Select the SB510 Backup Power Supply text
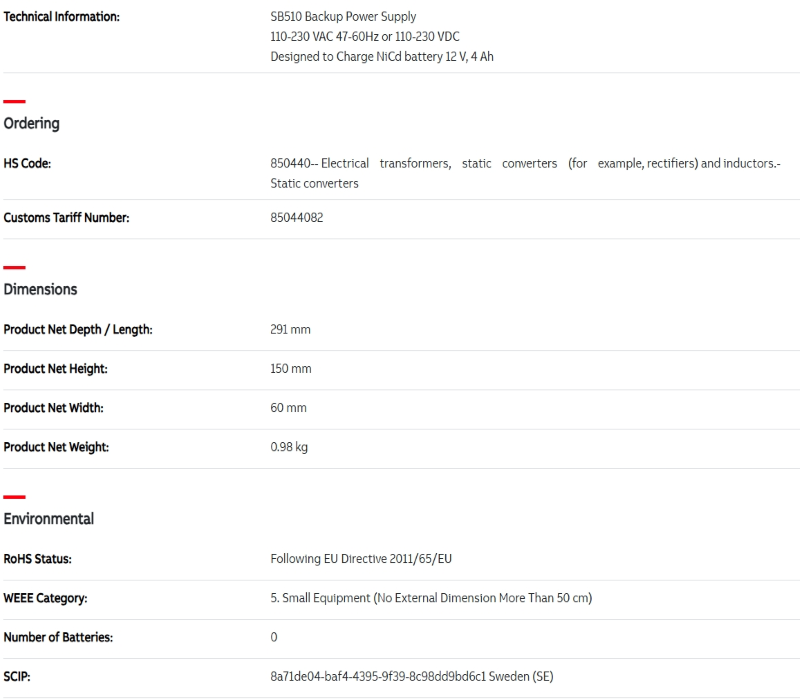Viewport: 800px width, 700px height. [x=343, y=17]
